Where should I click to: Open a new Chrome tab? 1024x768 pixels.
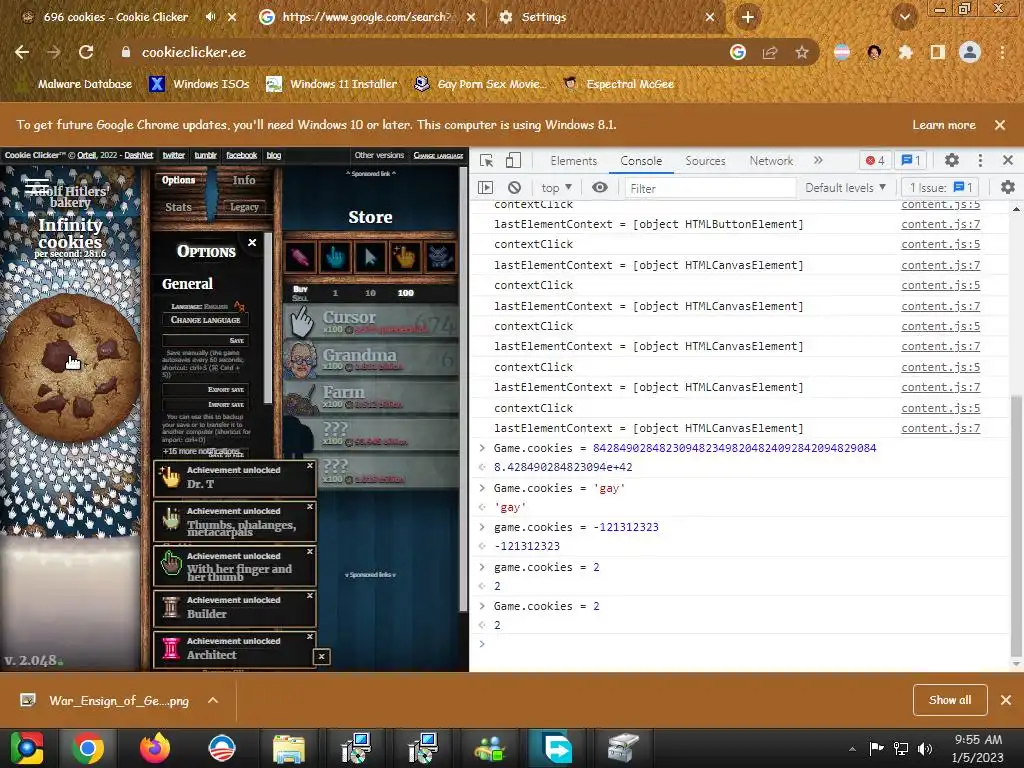(748, 18)
